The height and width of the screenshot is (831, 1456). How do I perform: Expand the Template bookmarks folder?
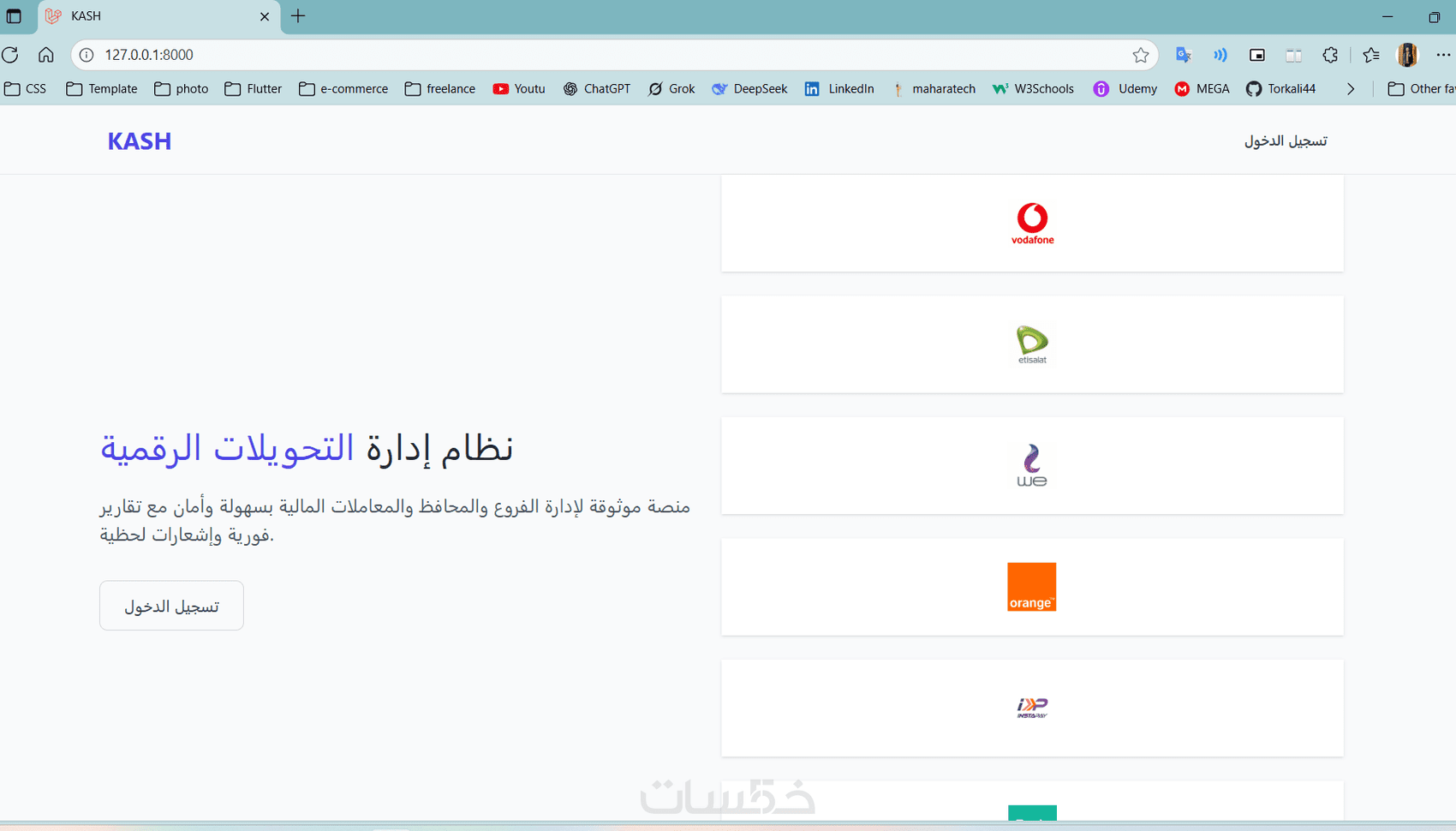[102, 89]
